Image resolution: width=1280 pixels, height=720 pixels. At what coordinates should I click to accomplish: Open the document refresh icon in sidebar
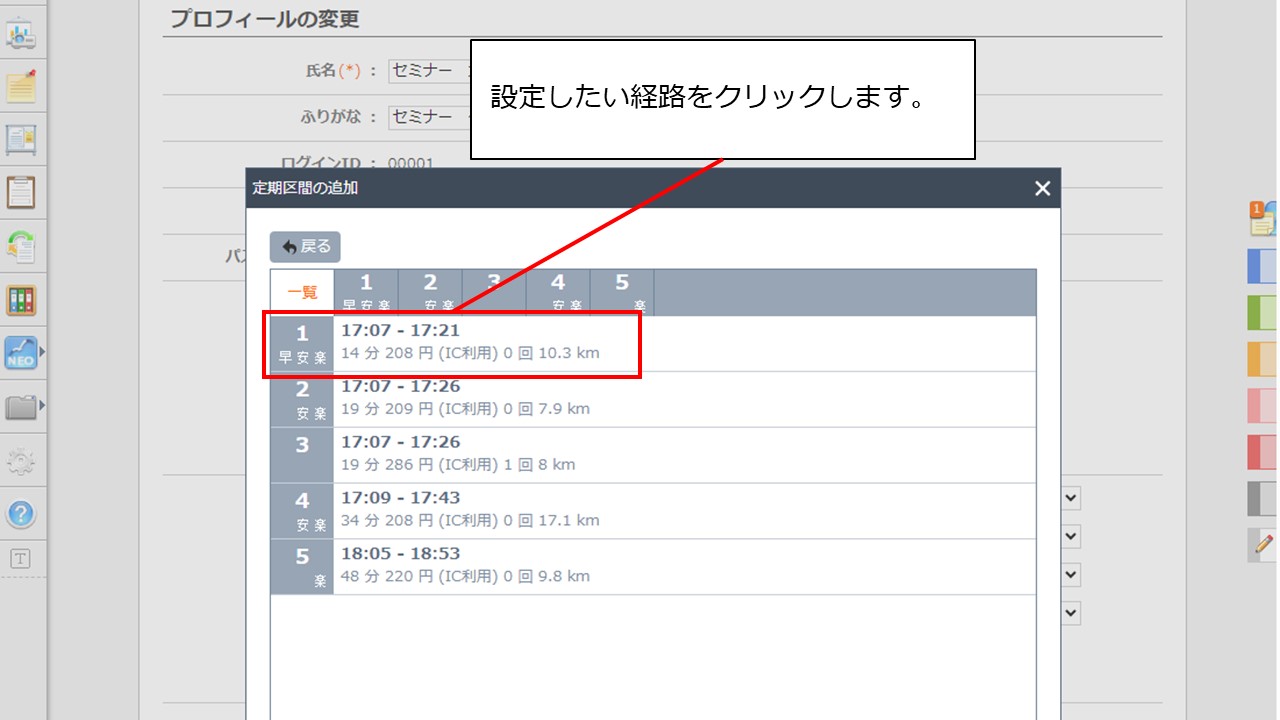(x=21, y=245)
